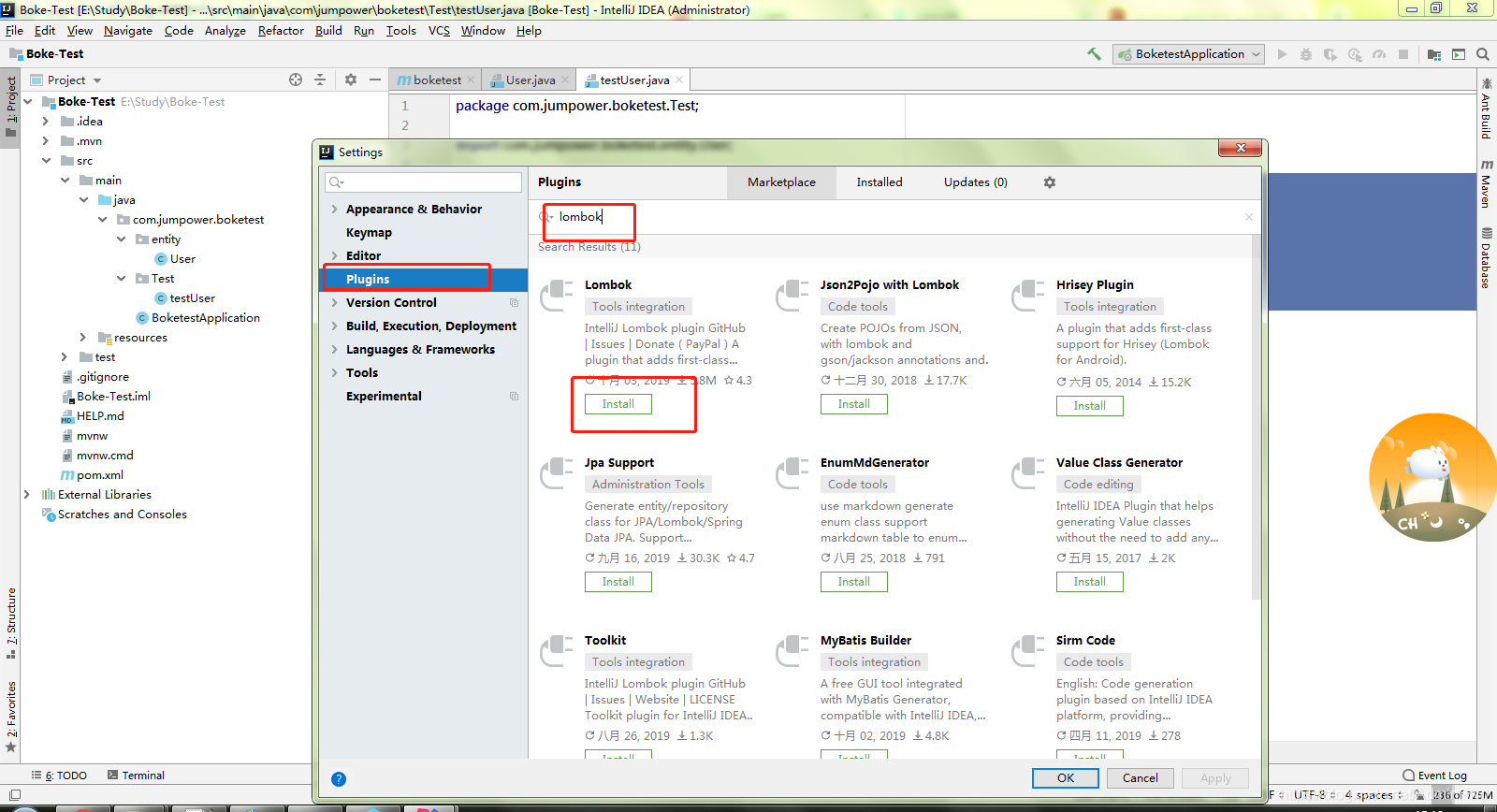Run with coverage icon
Image resolution: width=1497 pixels, height=812 pixels.
[x=1330, y=54]
